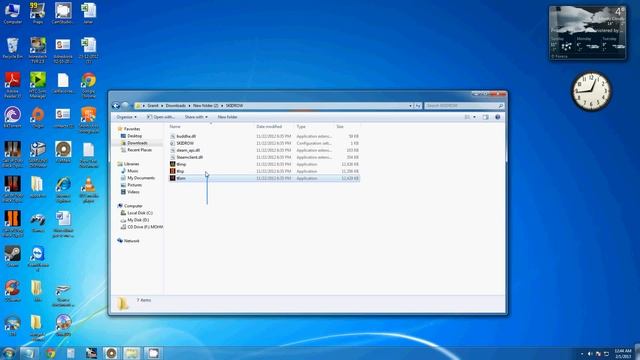Launch Google Chrome from desktop

click(89, 84)
